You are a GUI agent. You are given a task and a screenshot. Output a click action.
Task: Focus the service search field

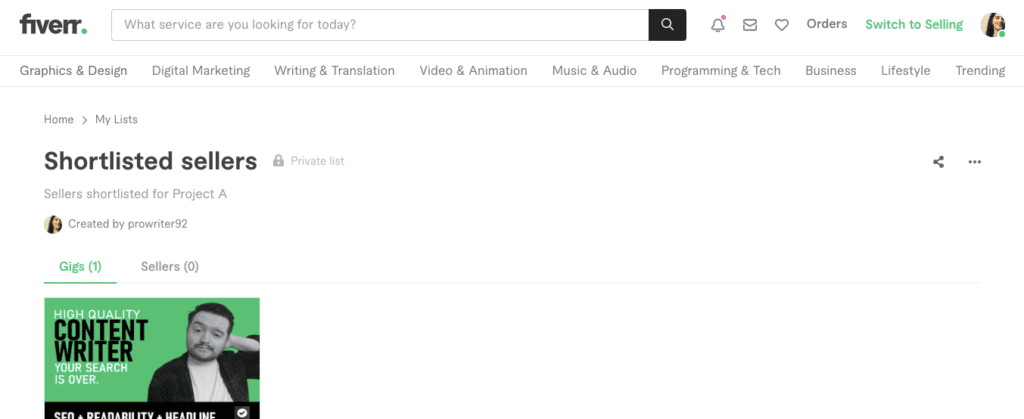380,25
